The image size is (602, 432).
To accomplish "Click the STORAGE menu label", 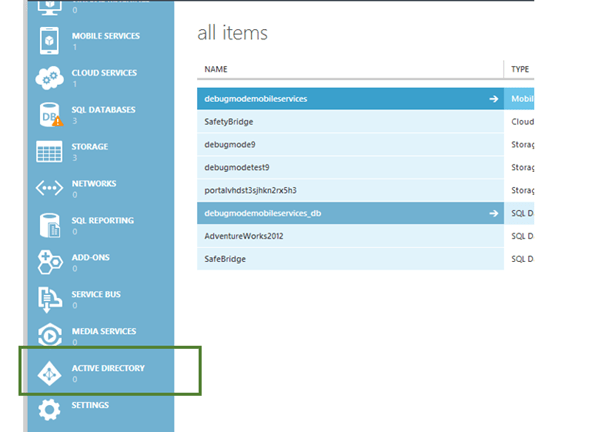I will coord(90,147).
